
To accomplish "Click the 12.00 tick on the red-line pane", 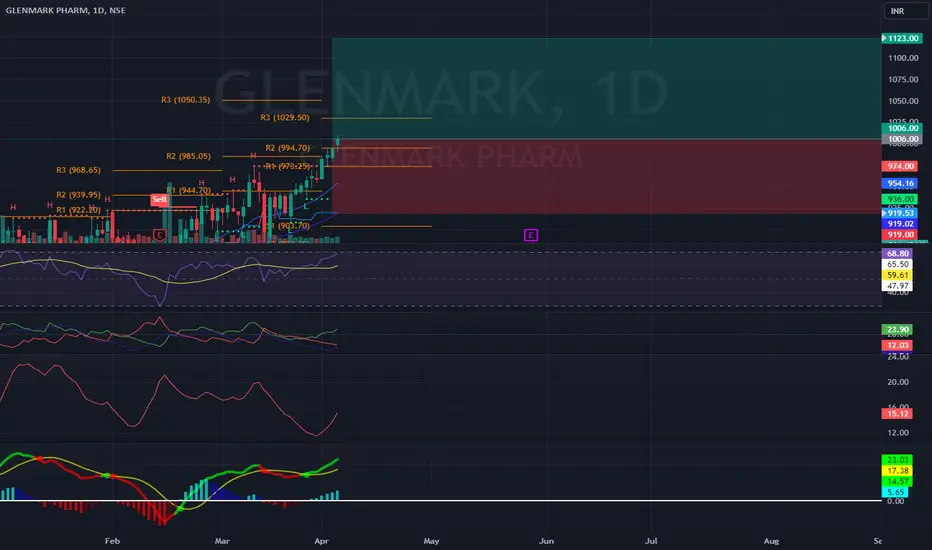I will click(898, 432).
